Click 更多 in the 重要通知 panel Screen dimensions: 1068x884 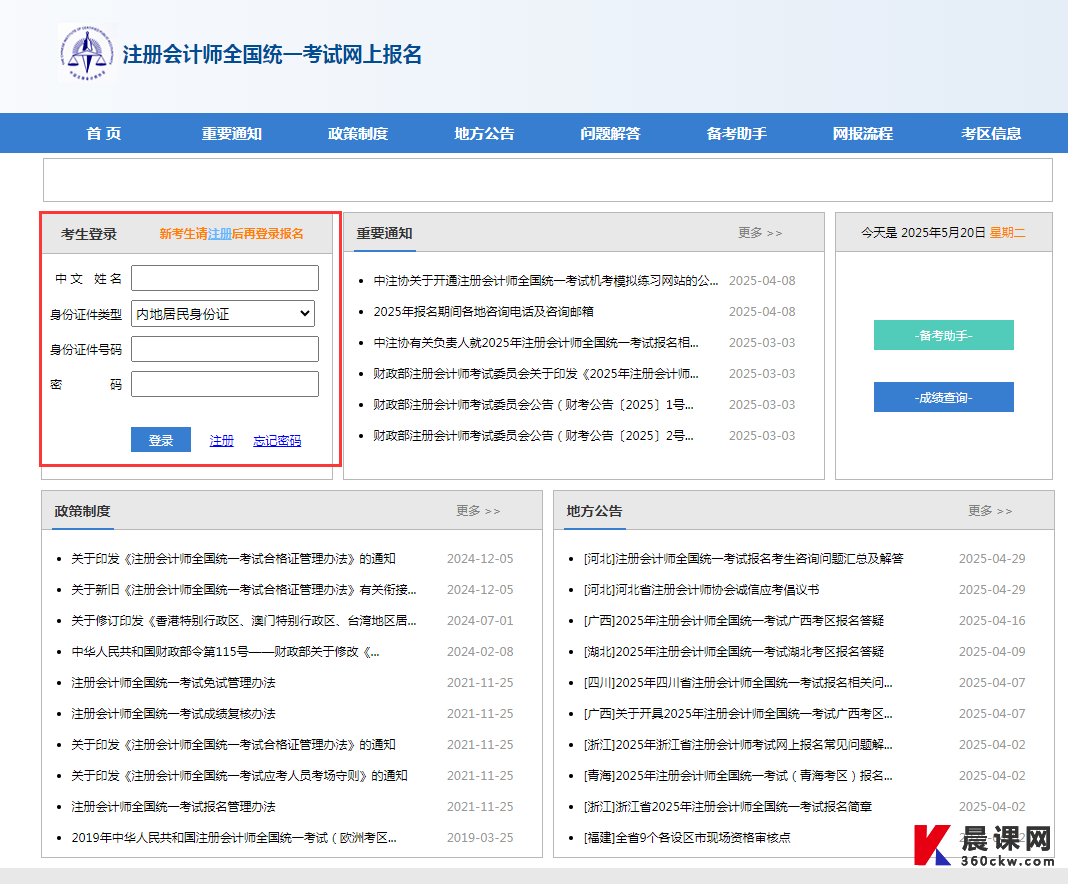760,233
